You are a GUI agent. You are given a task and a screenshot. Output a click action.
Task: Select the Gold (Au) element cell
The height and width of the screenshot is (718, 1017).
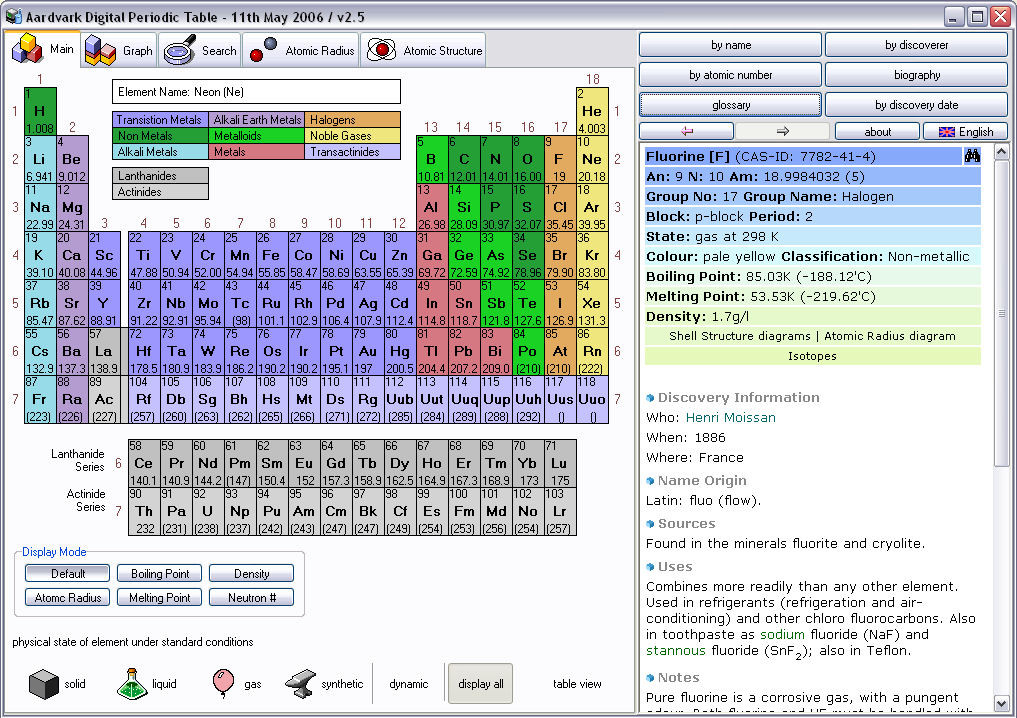coord(368,352)
